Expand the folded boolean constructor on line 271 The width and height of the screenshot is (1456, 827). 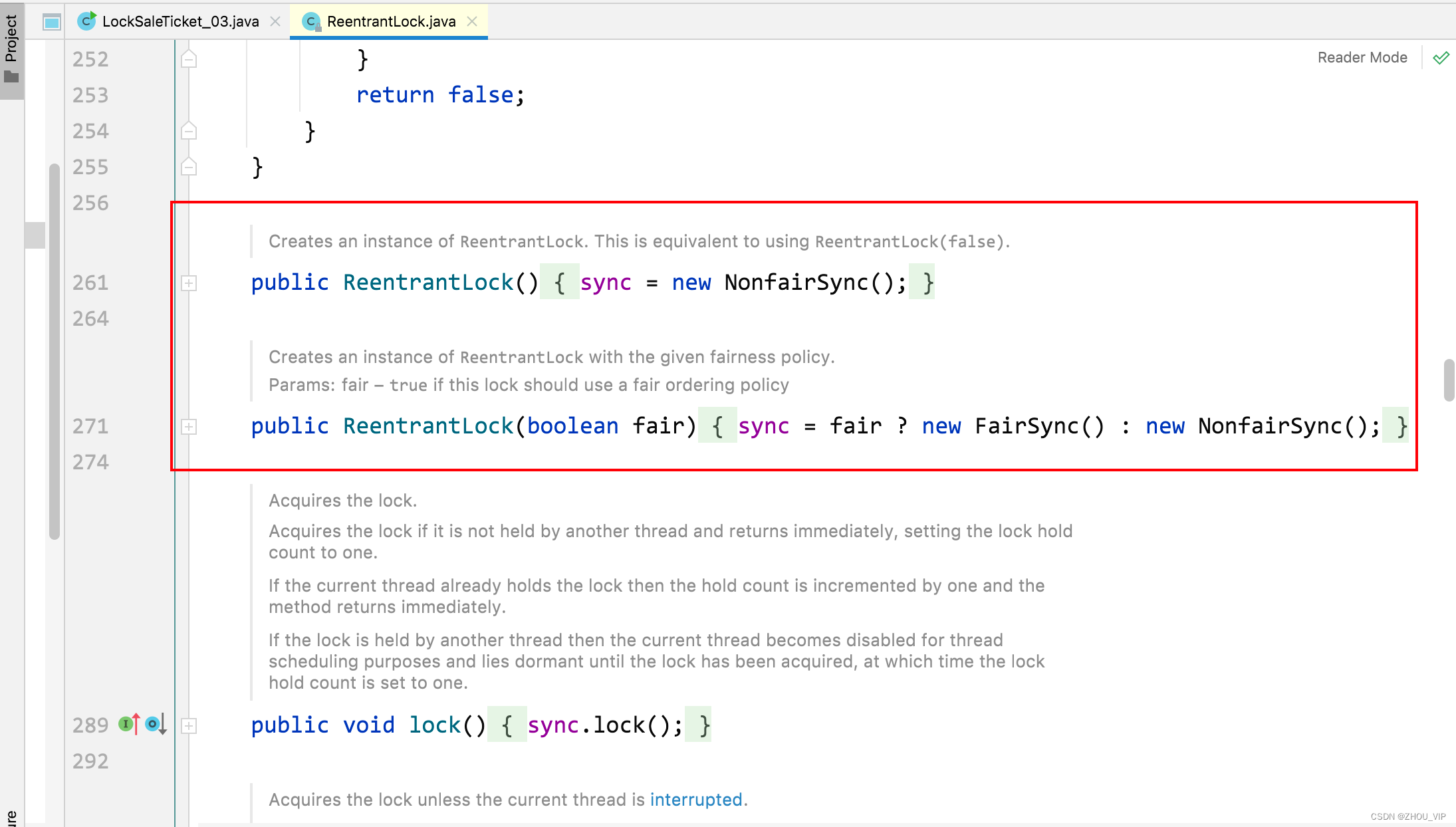(x=189, y=427)
